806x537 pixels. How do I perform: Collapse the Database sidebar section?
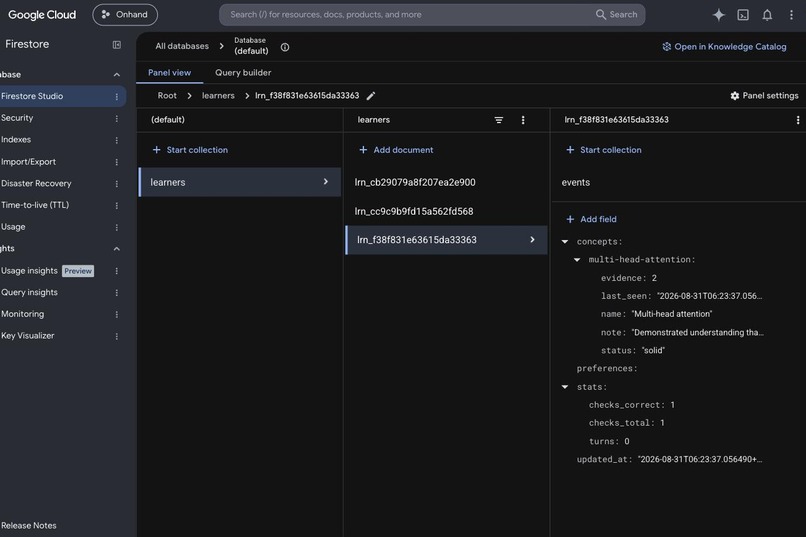(117, 75)
